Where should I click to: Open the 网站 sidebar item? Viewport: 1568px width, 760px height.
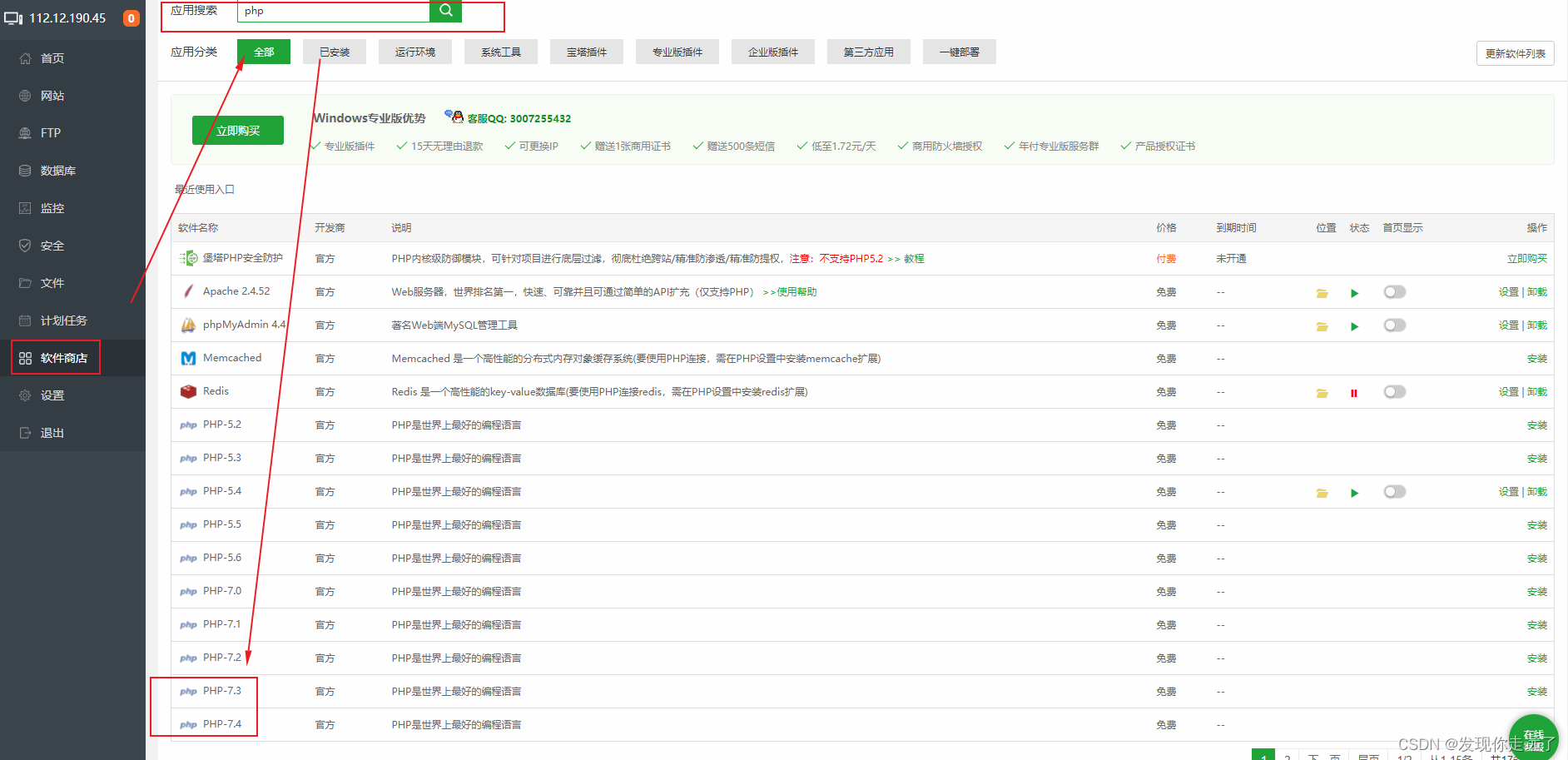click(52, 96)
